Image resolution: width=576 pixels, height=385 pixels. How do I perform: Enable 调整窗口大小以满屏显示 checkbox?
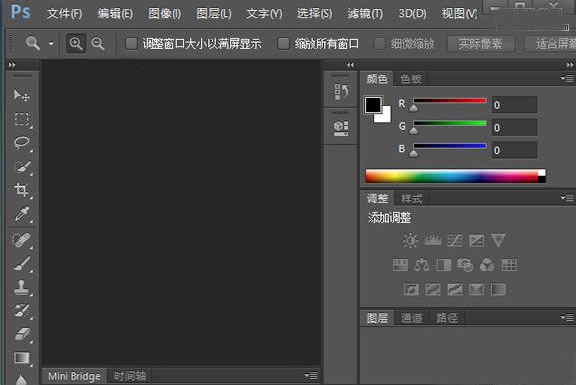point(131,44)
